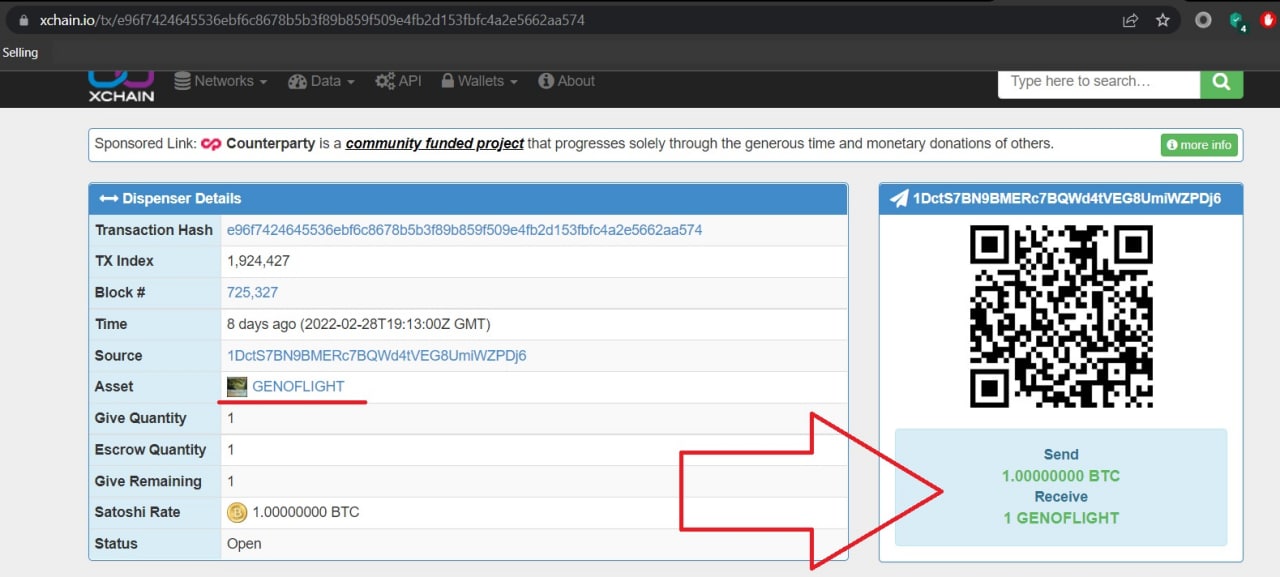Click the green shield extension icon

(x=1237, y=21)
